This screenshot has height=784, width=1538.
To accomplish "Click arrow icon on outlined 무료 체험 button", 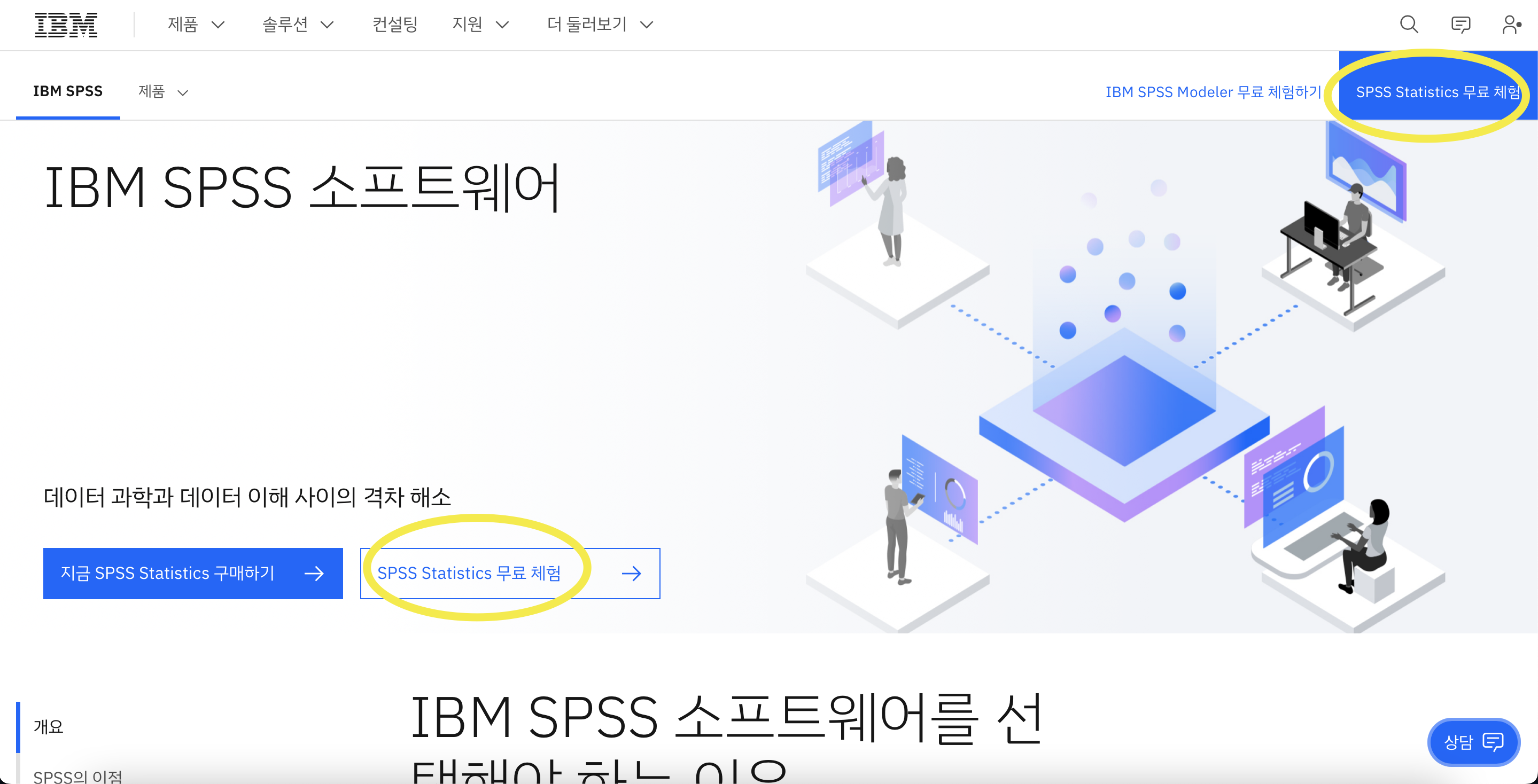I will tap(631, 574).
